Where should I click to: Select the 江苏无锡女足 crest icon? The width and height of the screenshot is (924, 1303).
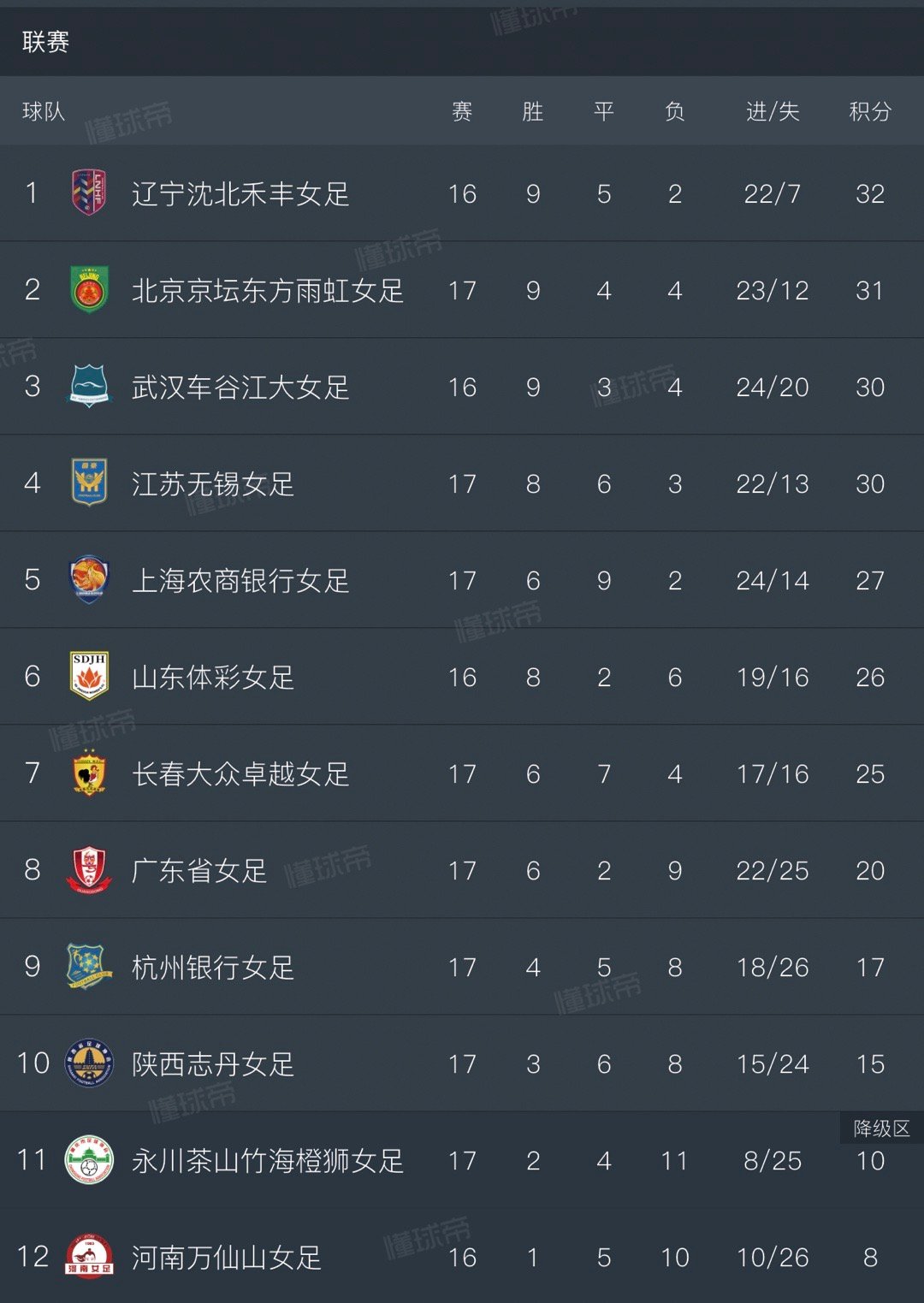(89, 483)
